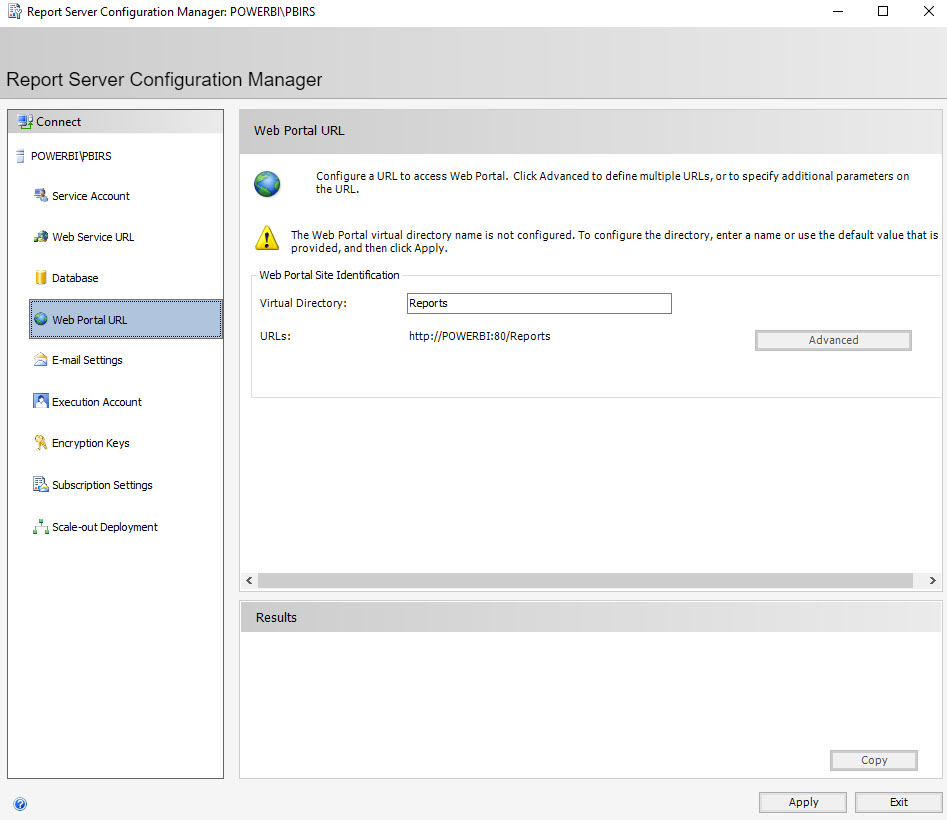Click the title bar application icon

(x=14, y=11)
